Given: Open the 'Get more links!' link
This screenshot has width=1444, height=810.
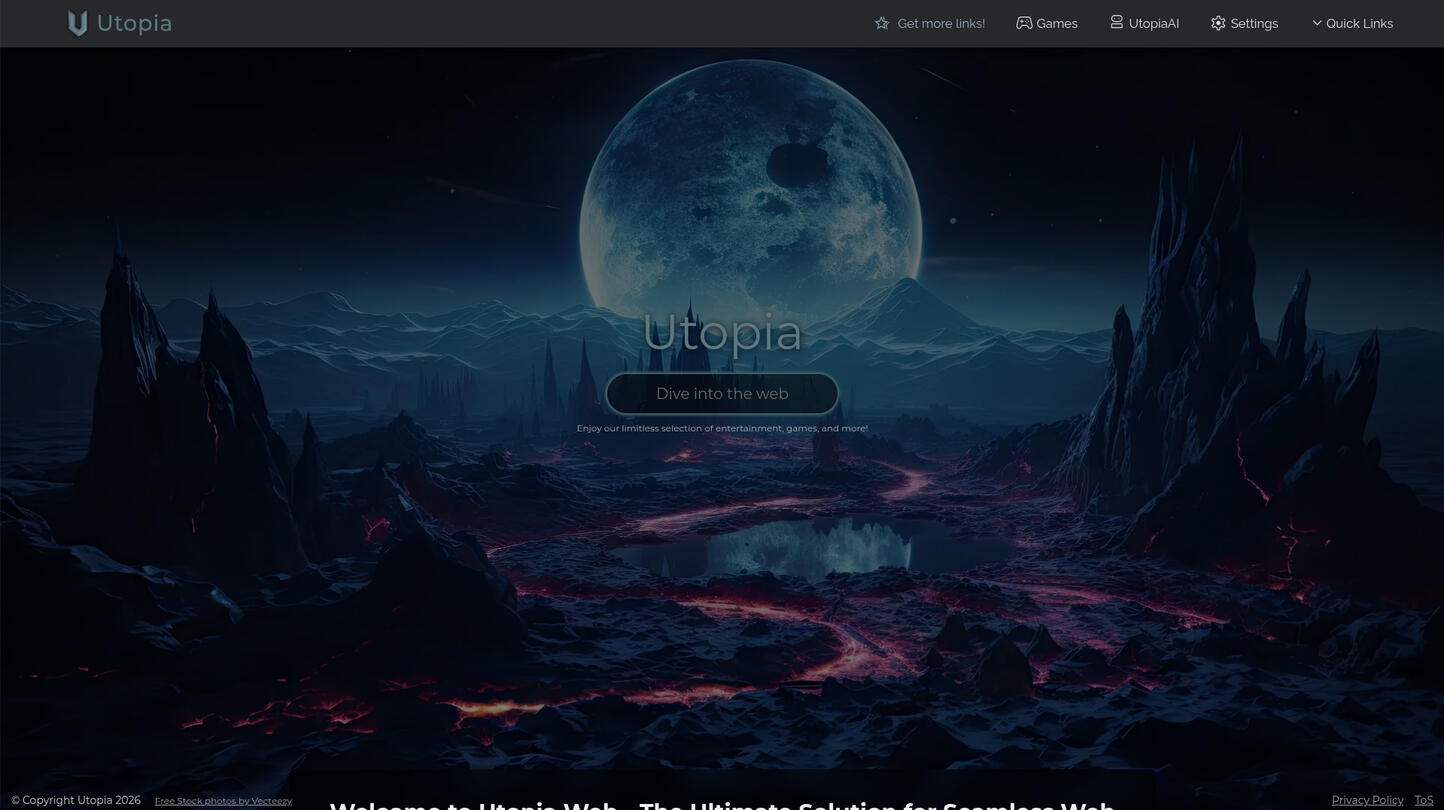Looking at the screenshot, I should (940, 24).
